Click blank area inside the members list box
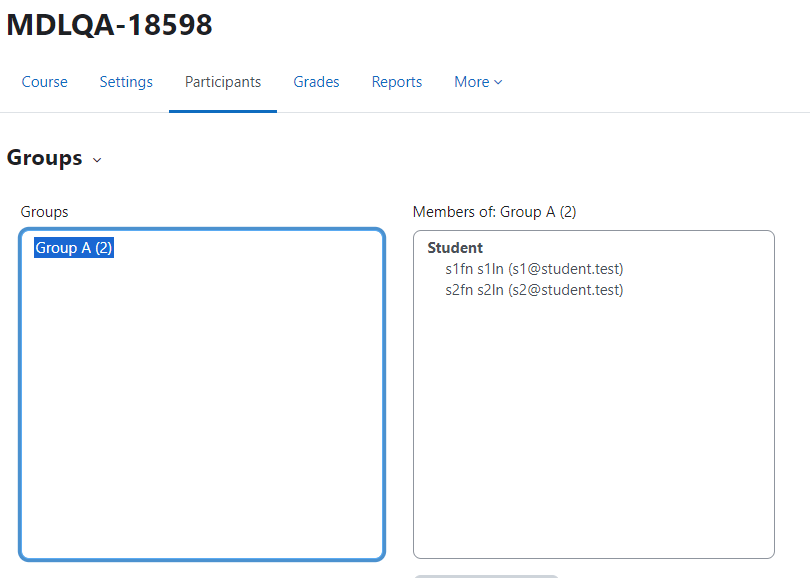The image size is (810, 578). [594, 424]
